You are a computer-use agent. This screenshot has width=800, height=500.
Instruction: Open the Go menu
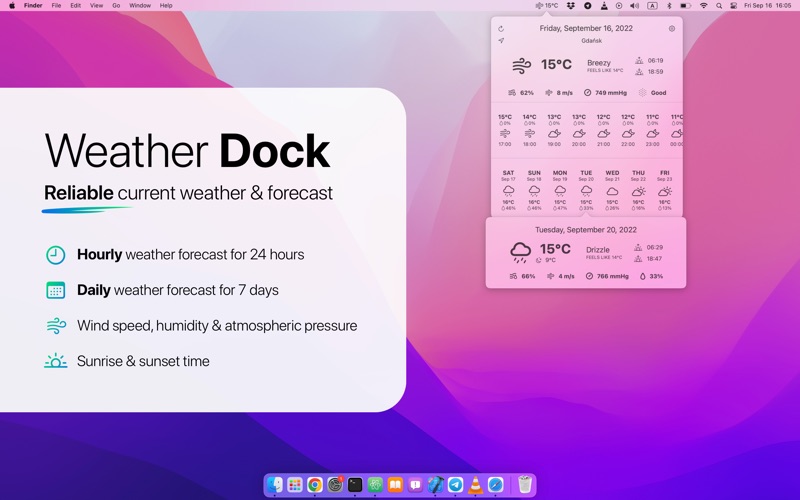click(116, 6)
